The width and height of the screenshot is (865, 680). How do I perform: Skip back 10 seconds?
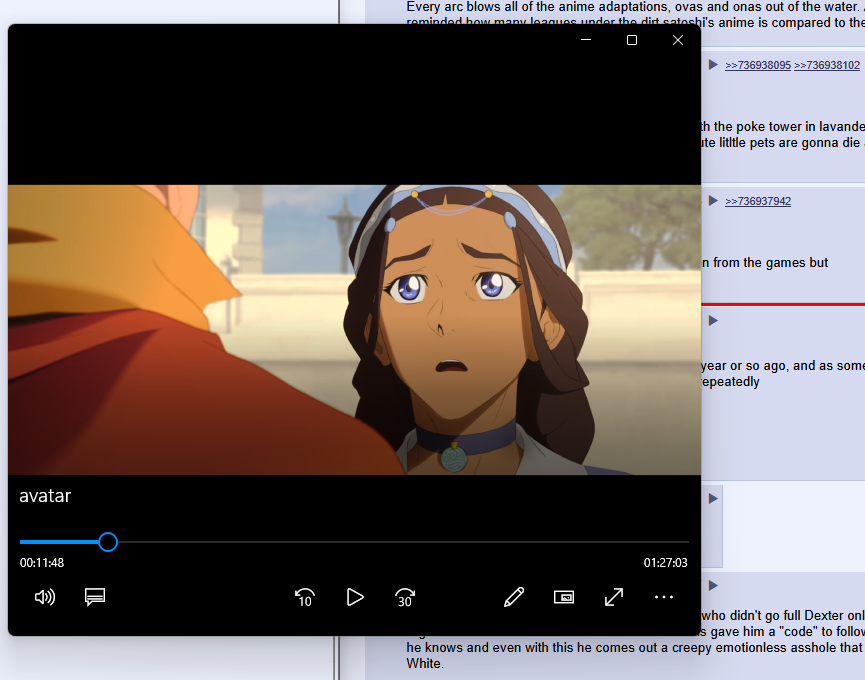(x=305, y=597)
